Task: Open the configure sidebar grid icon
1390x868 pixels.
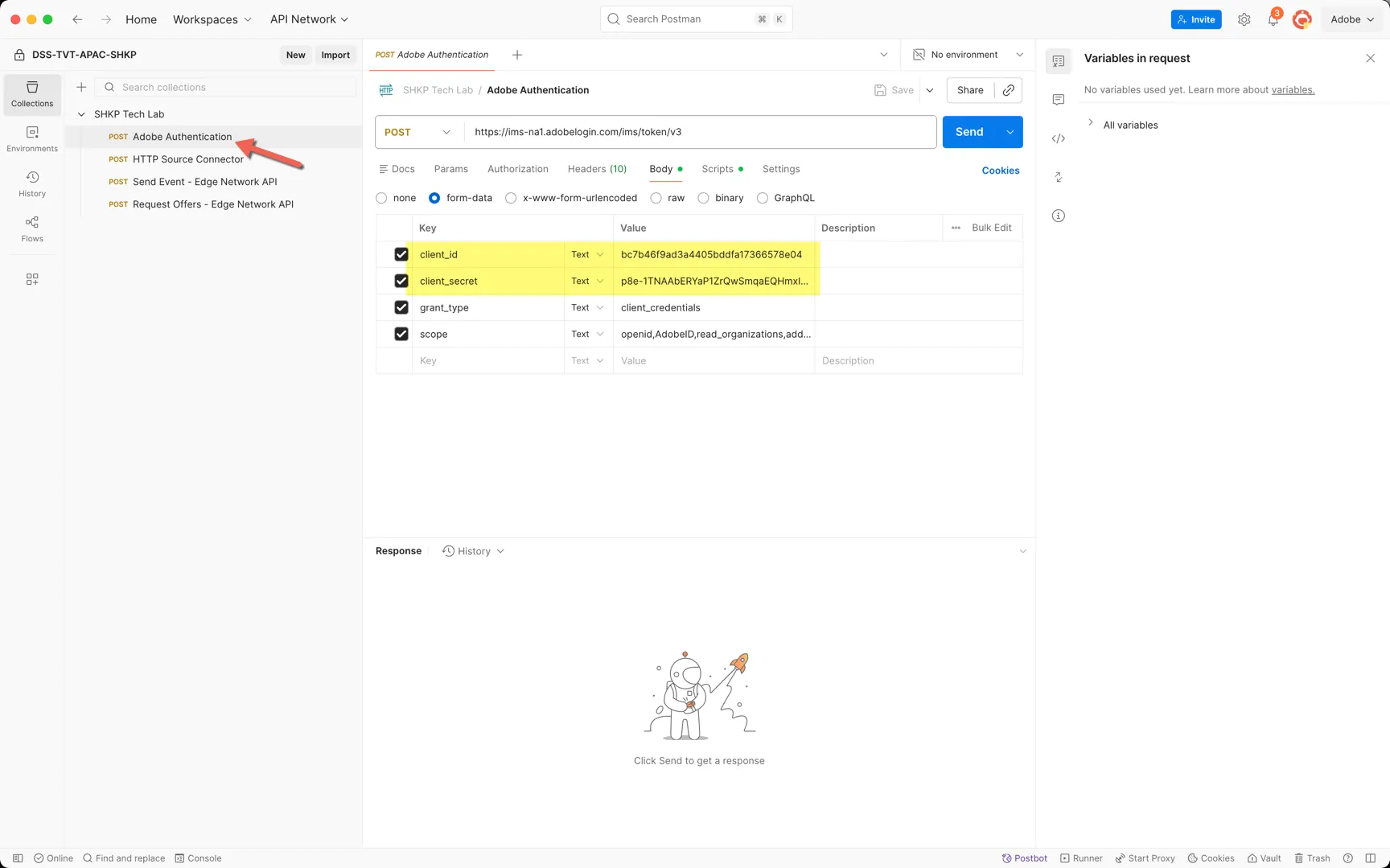Action: click(x=32, y=279)
